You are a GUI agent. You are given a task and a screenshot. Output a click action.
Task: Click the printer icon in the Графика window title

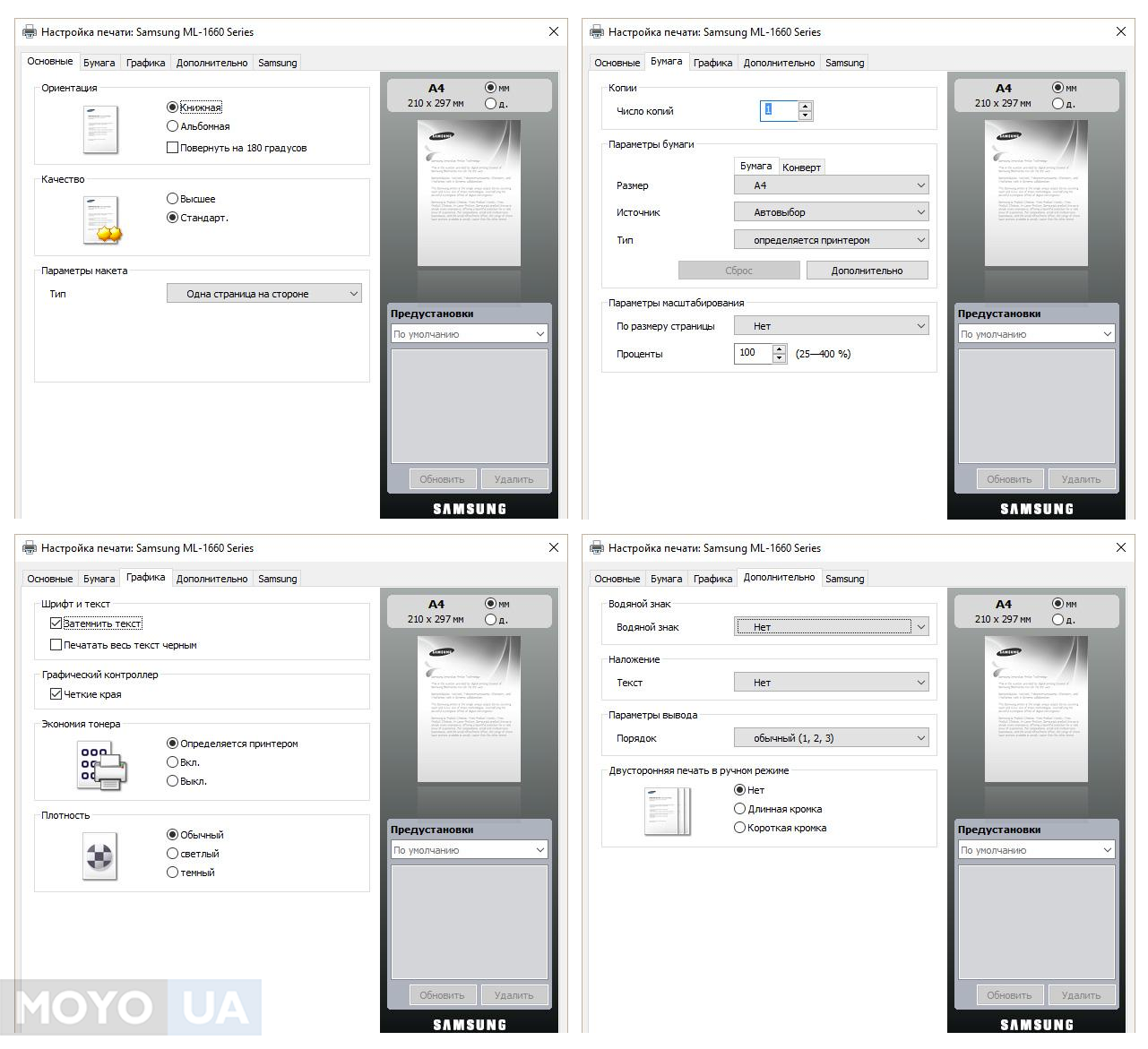29,548
